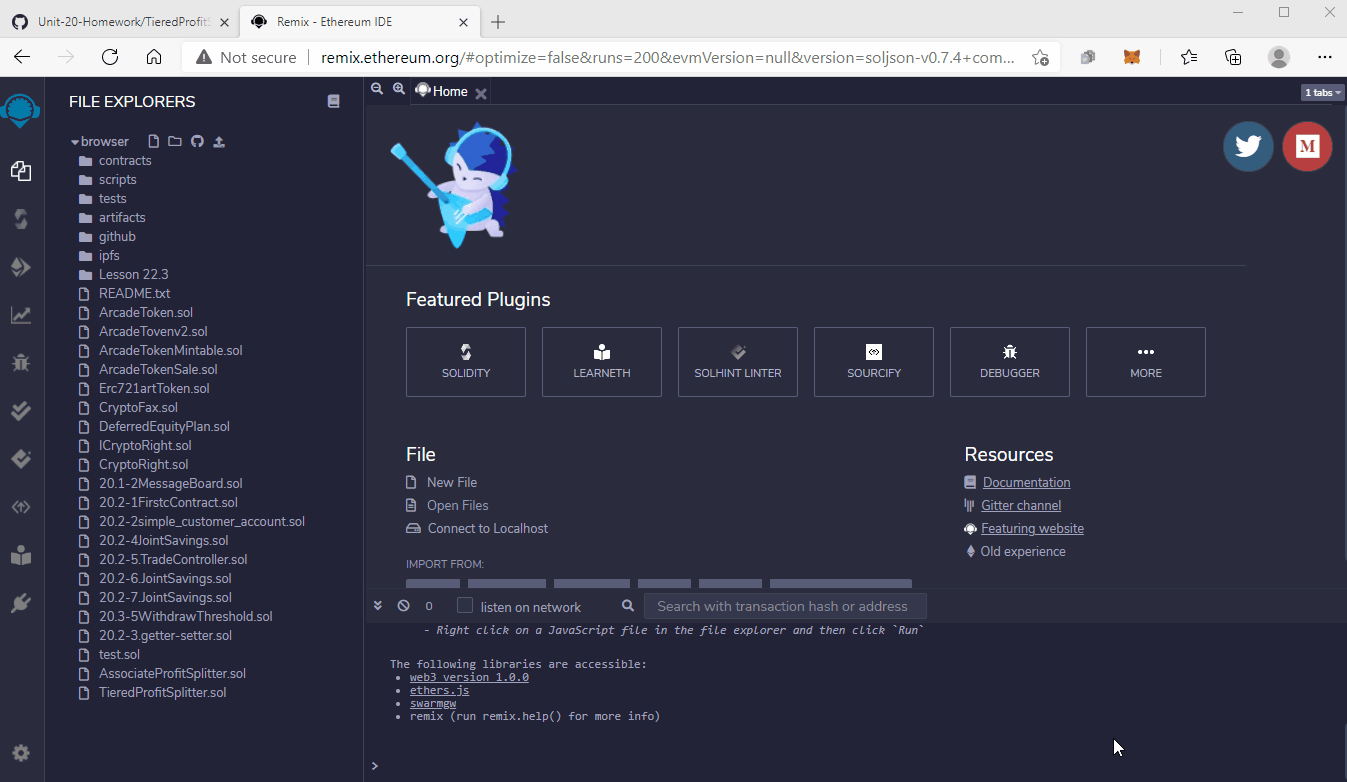Click the File Explorers sidebar icon
This screenshot has height=782, width=1347.
[21, 171]
